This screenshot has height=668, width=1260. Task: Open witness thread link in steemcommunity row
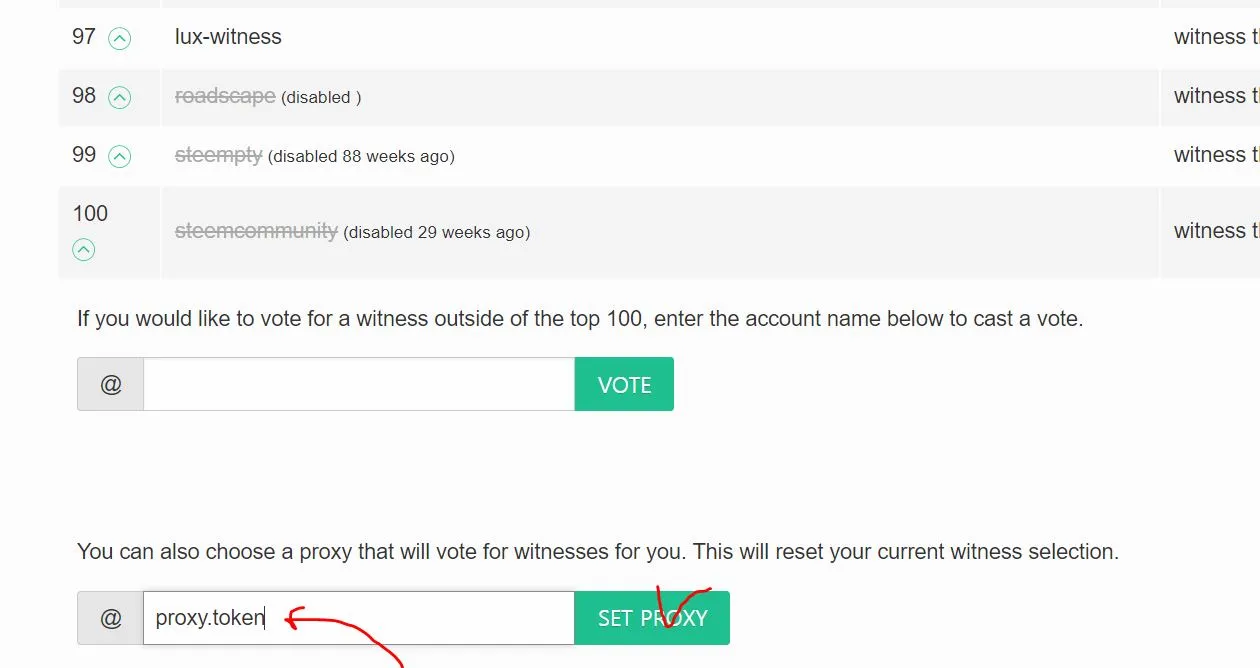[x=1214, y=231]
